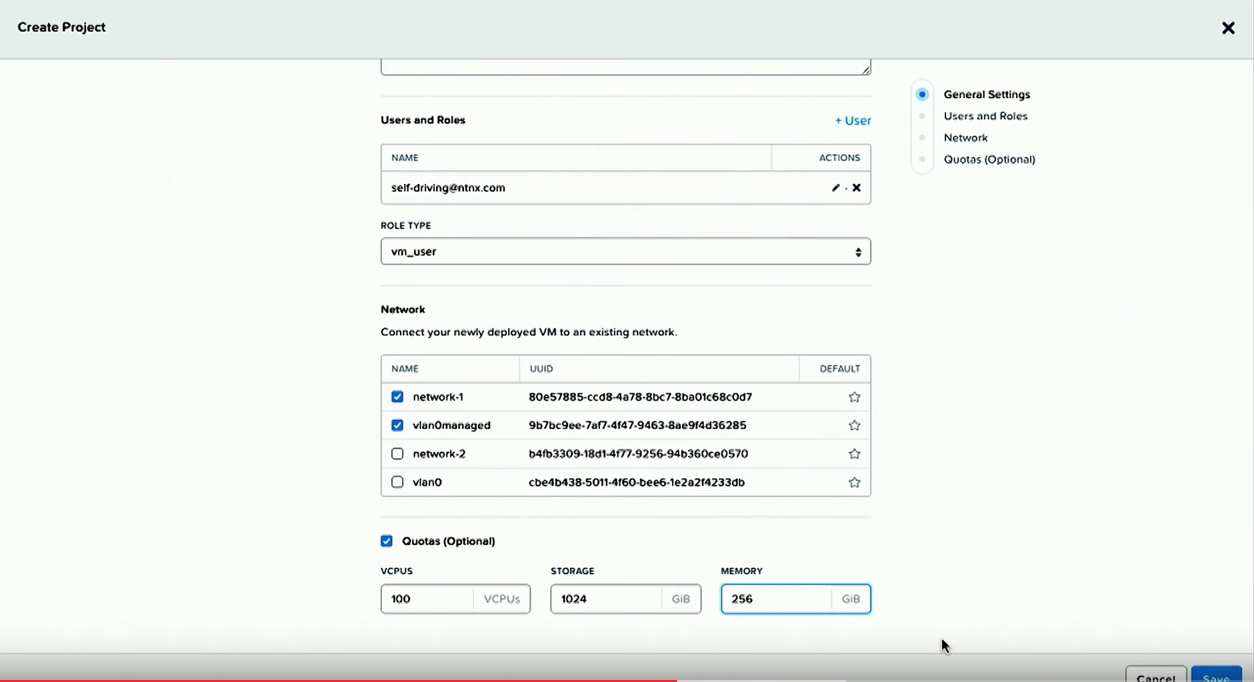This screenshot has width=1254, height=682.
Task: Uncheck the network-1 checkbox
Action: click(x=397, y=397)
